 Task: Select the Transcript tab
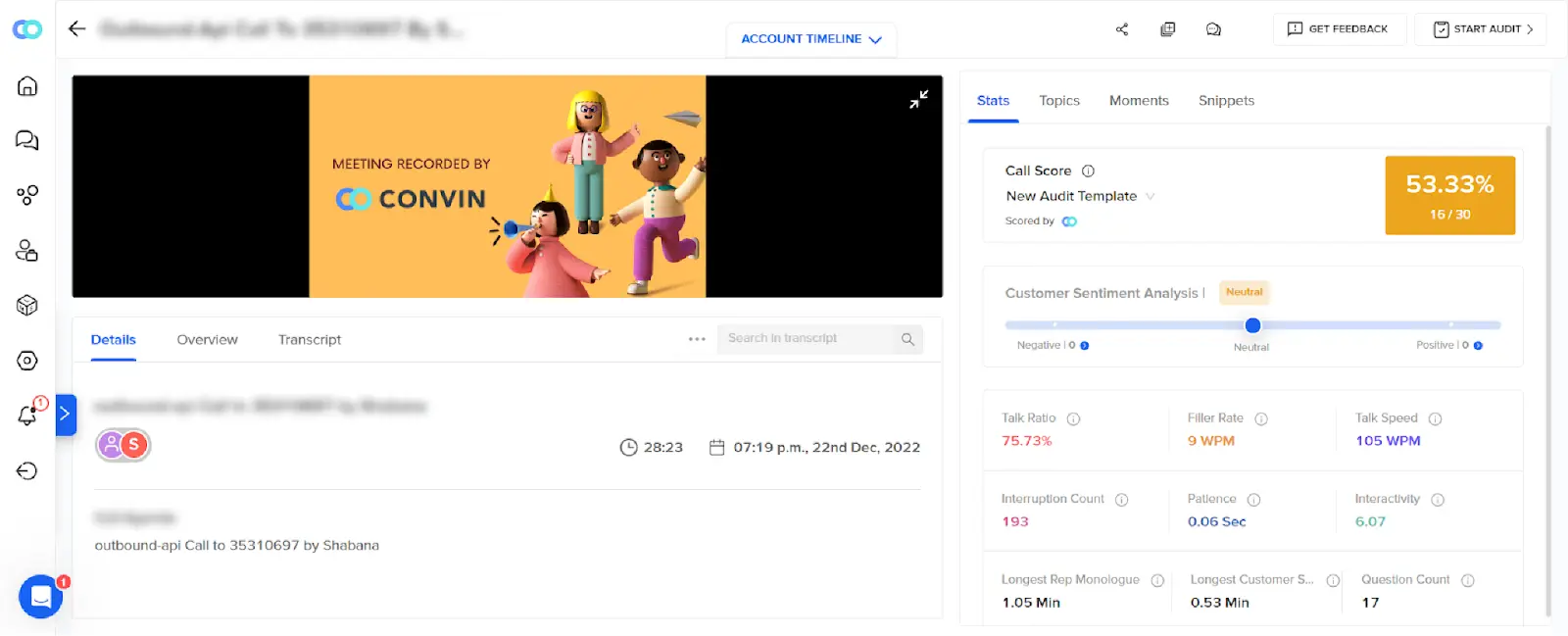pyautogui.click(x=310, y=340)
